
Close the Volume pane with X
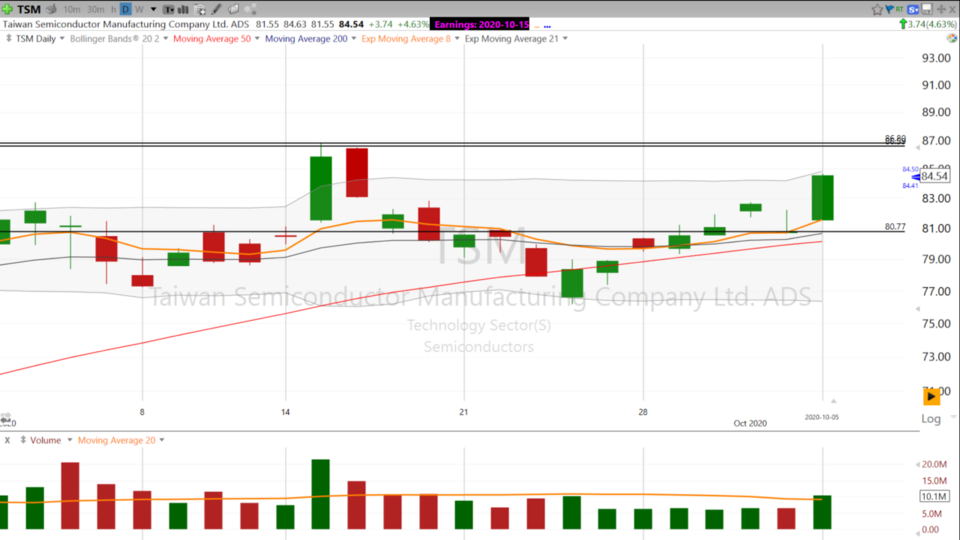pyautogui.click(x=7, y=440)
